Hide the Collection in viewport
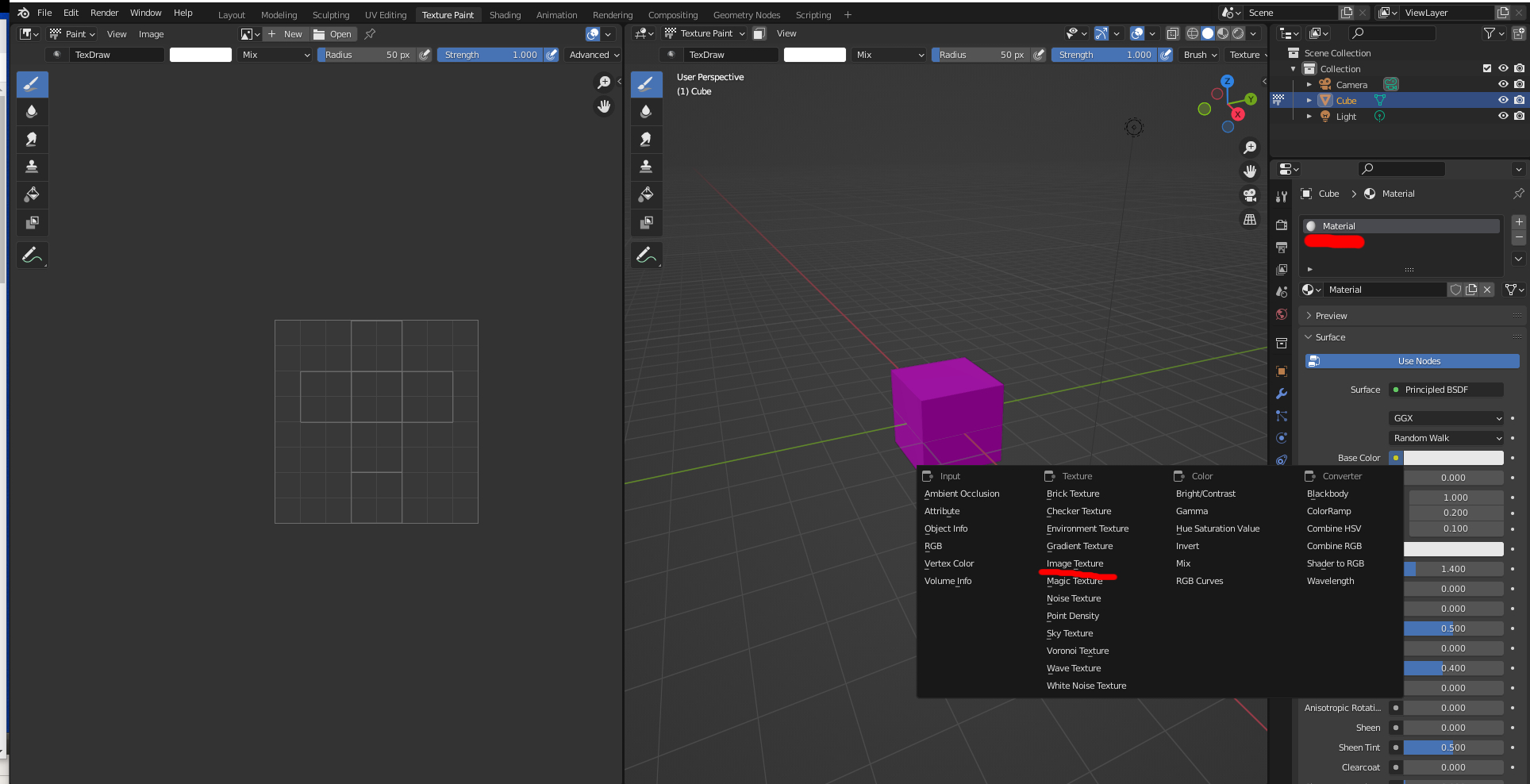Screen dimensions: 1530x784 pos(1503,69)
